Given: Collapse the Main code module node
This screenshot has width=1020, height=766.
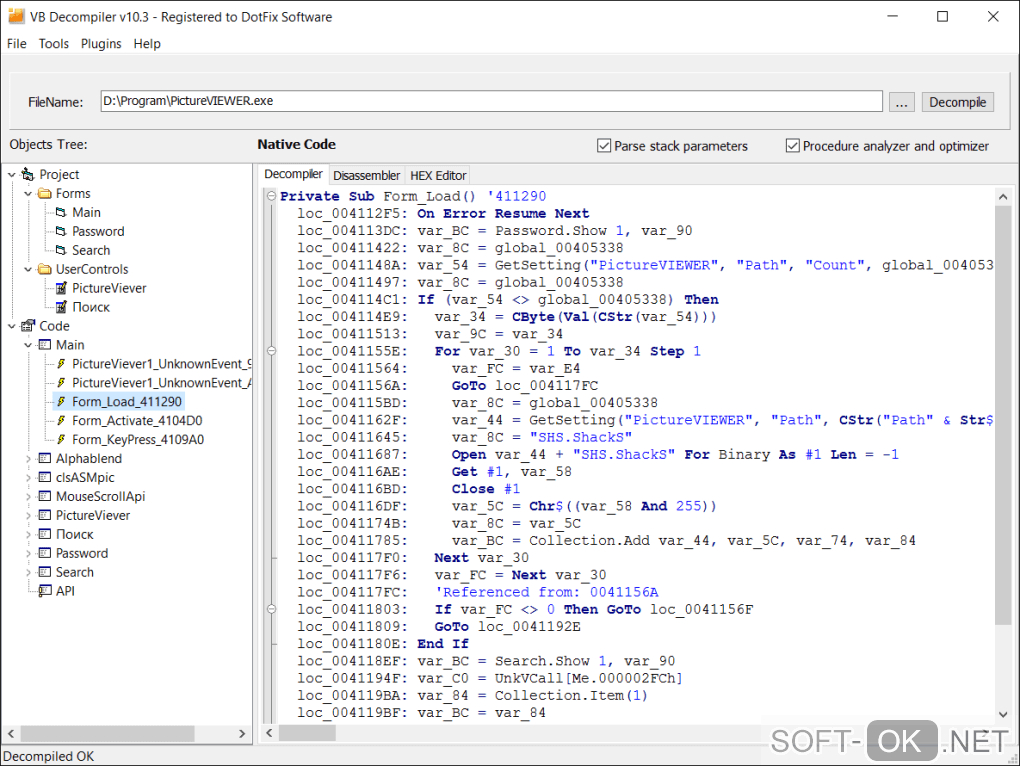Looking at the screenshot, I should [x=28, y=345].
